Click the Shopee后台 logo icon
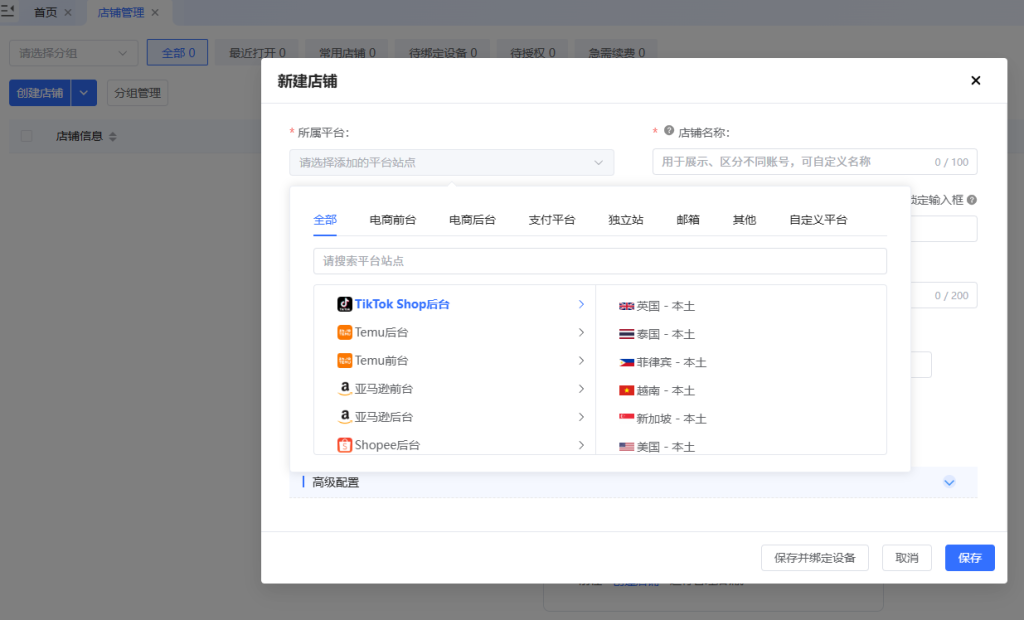1024x620 pixels. click(344, 445)
